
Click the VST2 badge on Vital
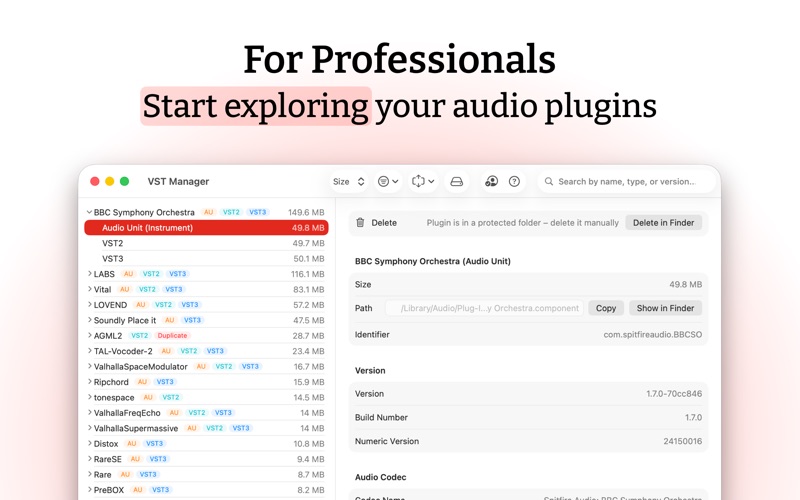tap(147, 289)
